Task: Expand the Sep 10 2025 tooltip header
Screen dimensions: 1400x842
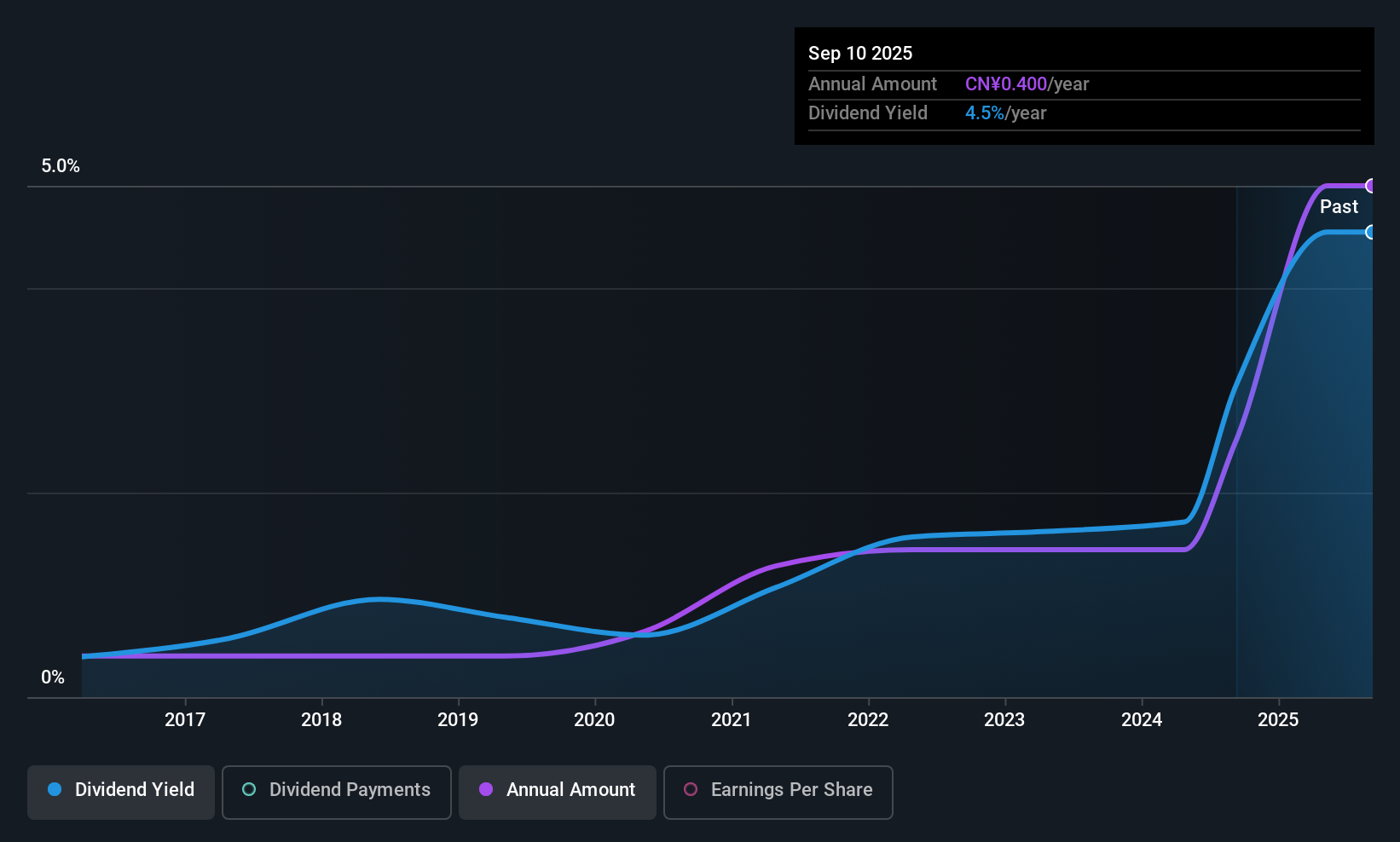Action: tap(860, 53)
